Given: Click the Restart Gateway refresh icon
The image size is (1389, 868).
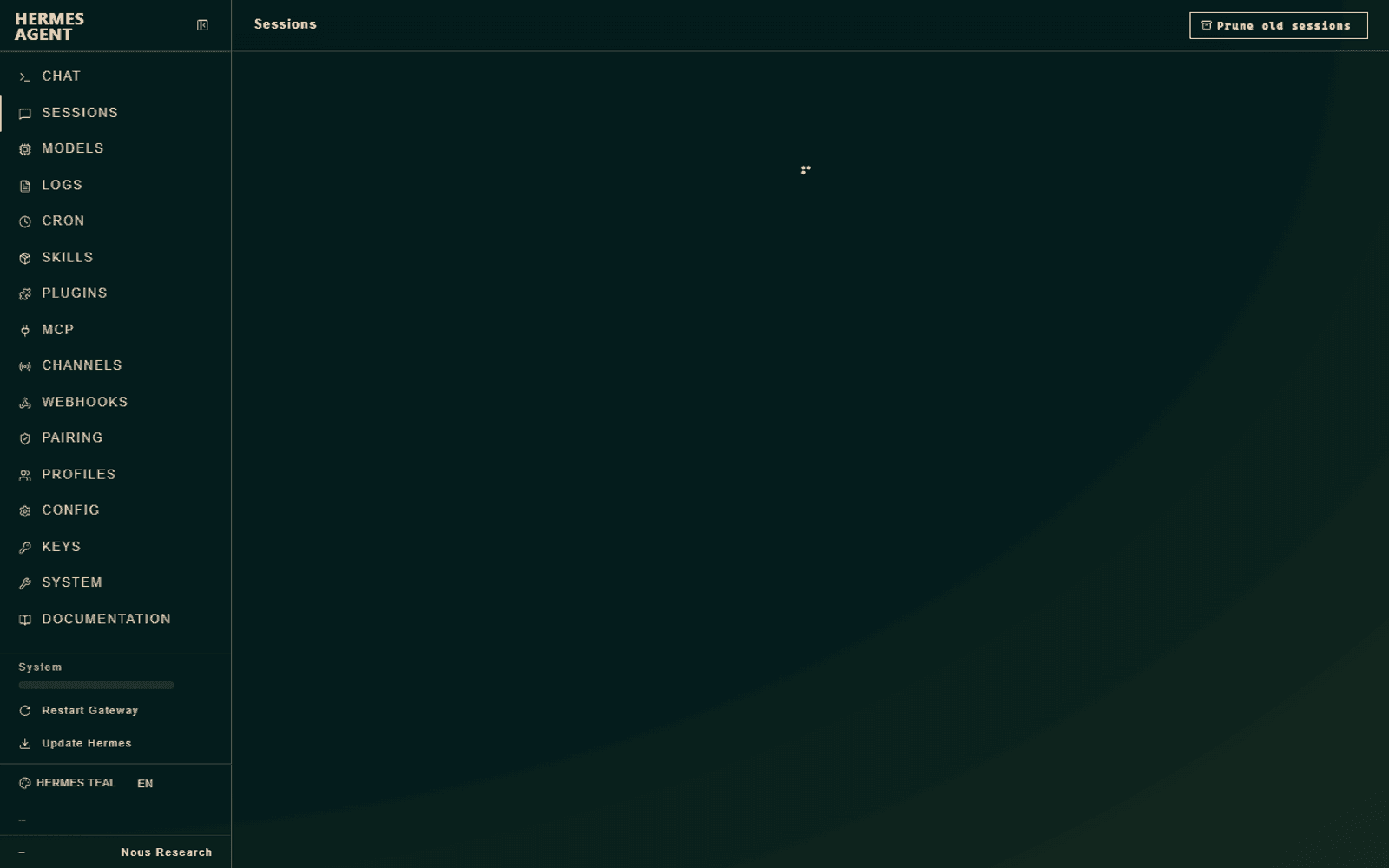Looking at the screenshot, I should [25, 711].
